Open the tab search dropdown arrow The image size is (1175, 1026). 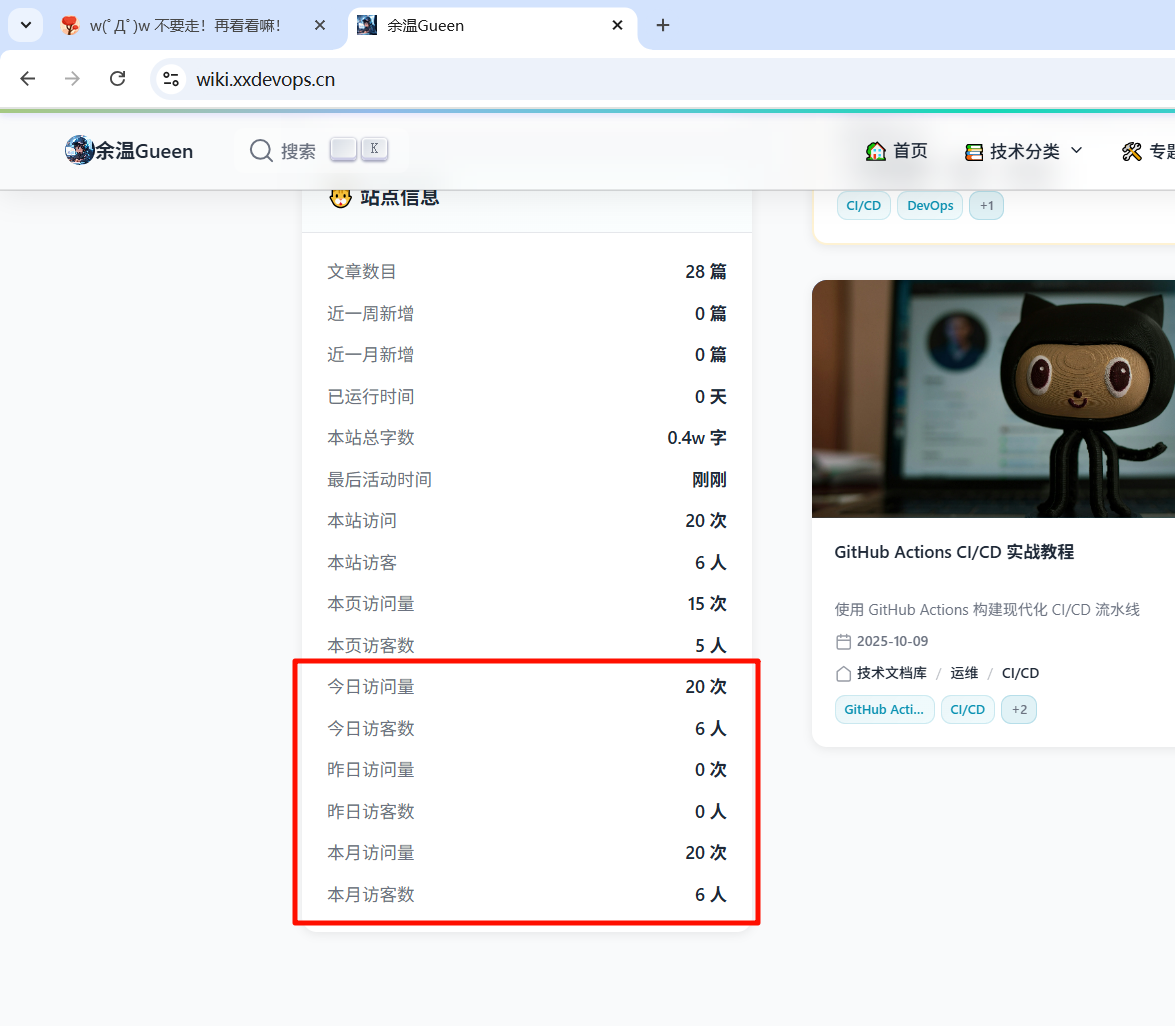pyautogui.click(x=25, y=25)
